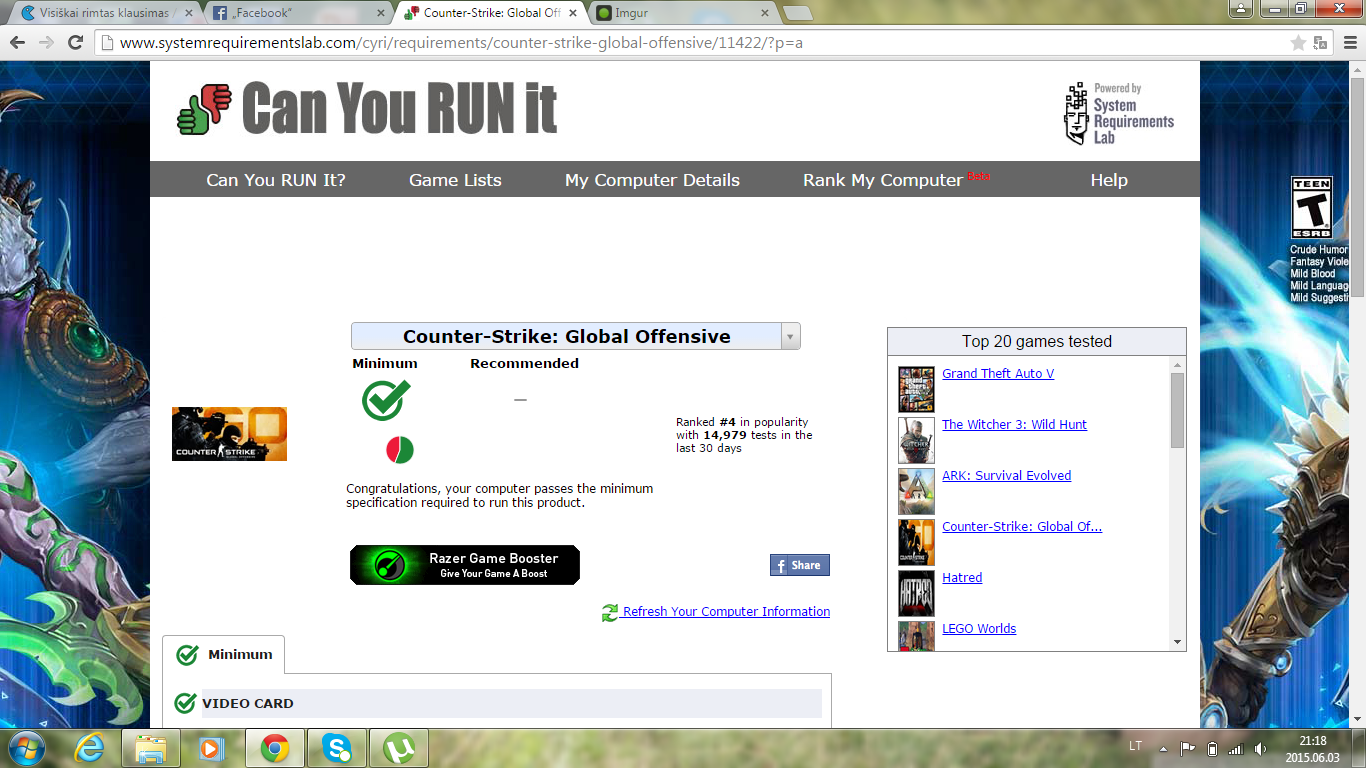The width and height of the screenshot is (1366, 768).
Task: Open Rank My Computer menu item
Action: tap(883, 180)
